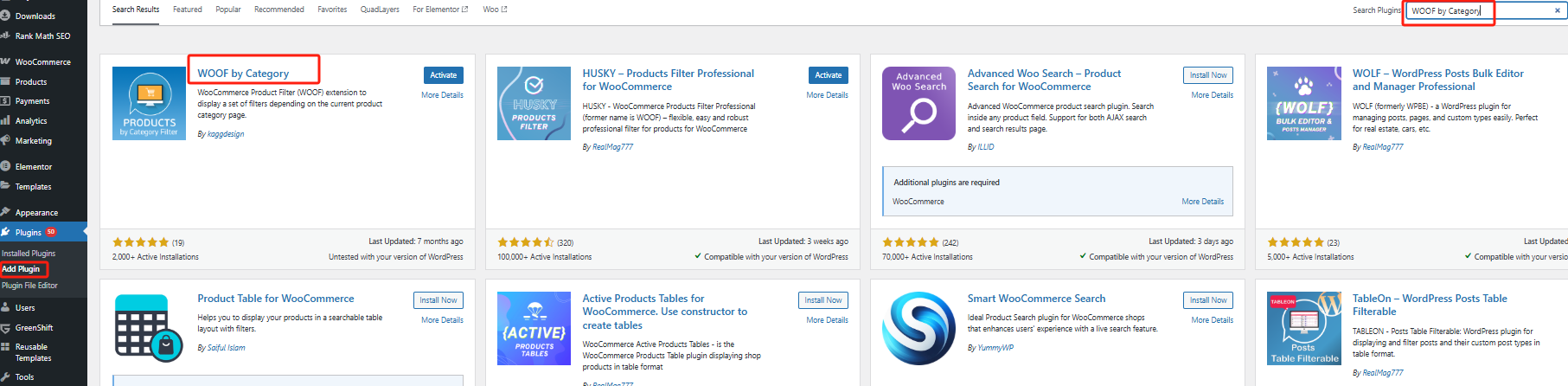
Task: Open Add Plugin submenu item
Action: (21, 269)
